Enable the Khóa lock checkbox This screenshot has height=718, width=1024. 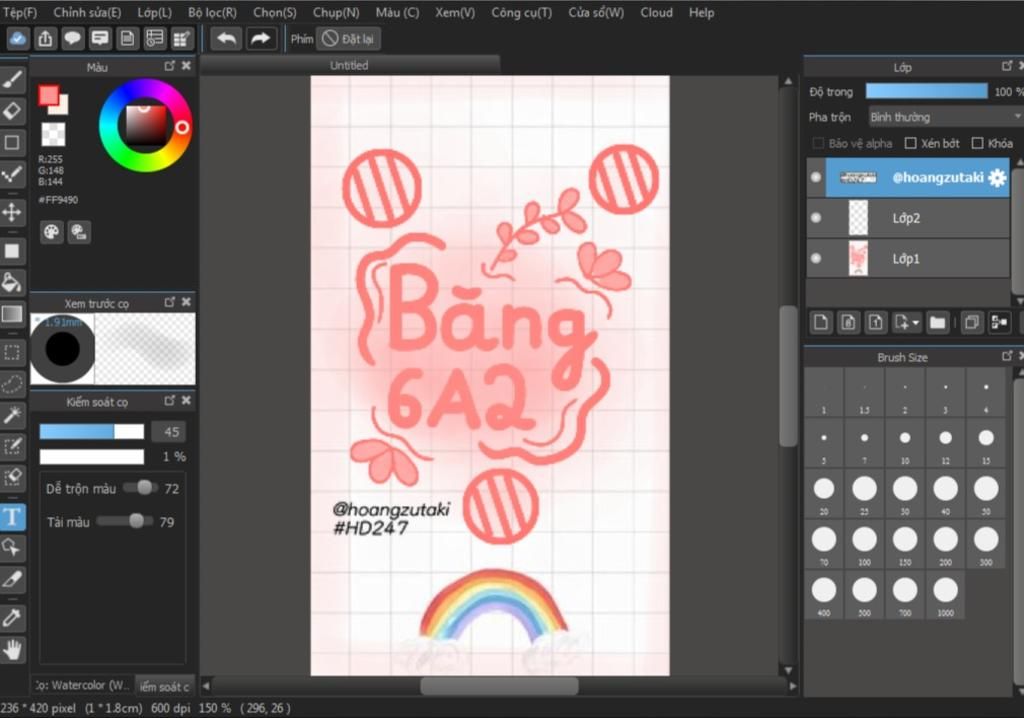(977, 143)
